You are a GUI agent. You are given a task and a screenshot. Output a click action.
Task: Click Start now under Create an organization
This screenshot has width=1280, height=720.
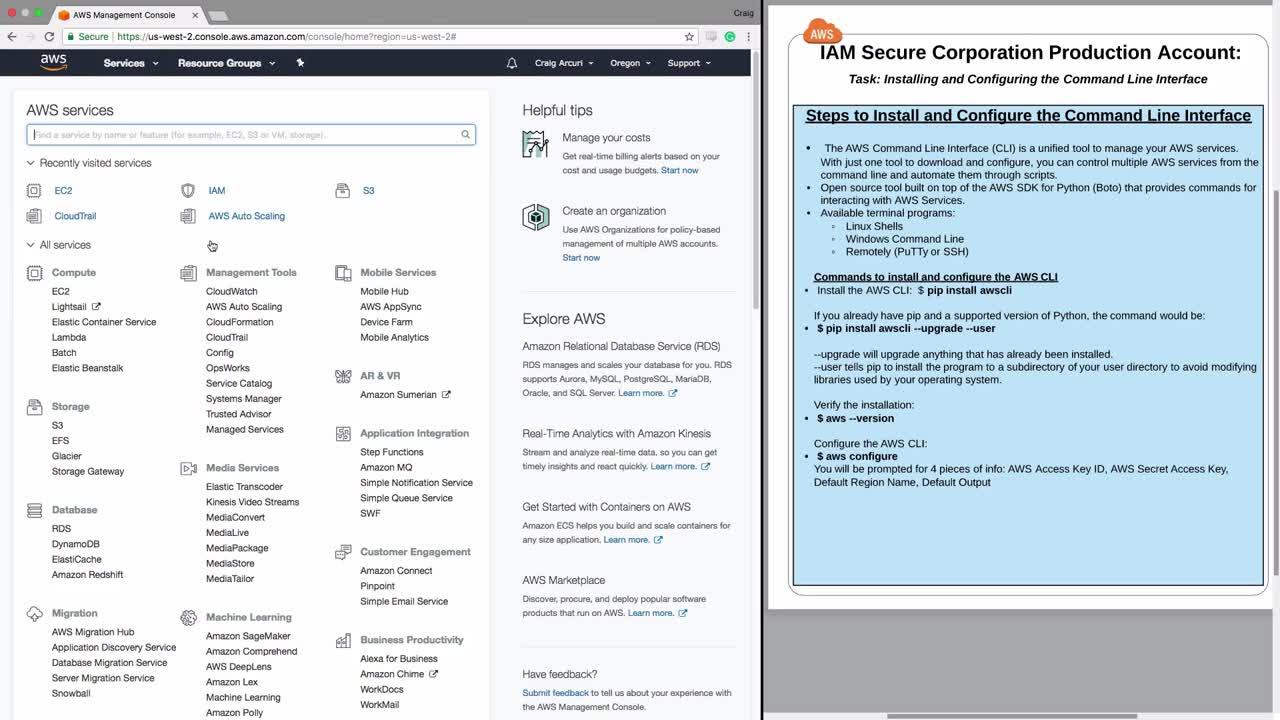[x=581, y=258]
